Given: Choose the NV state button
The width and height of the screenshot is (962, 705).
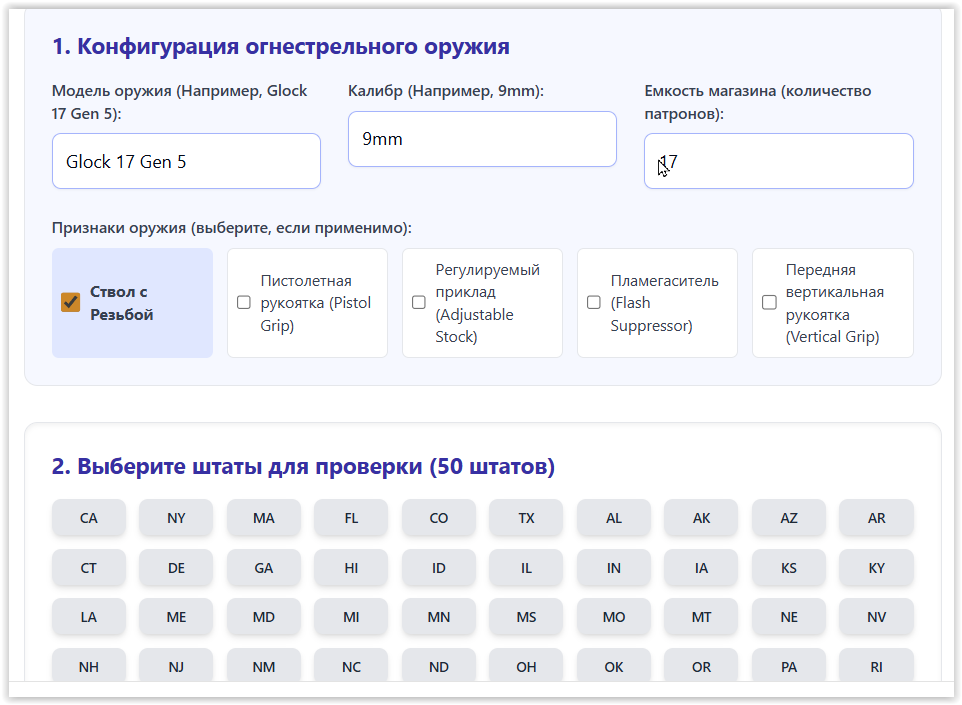Looking at the screenshot, I should click(x=876, y=617).
